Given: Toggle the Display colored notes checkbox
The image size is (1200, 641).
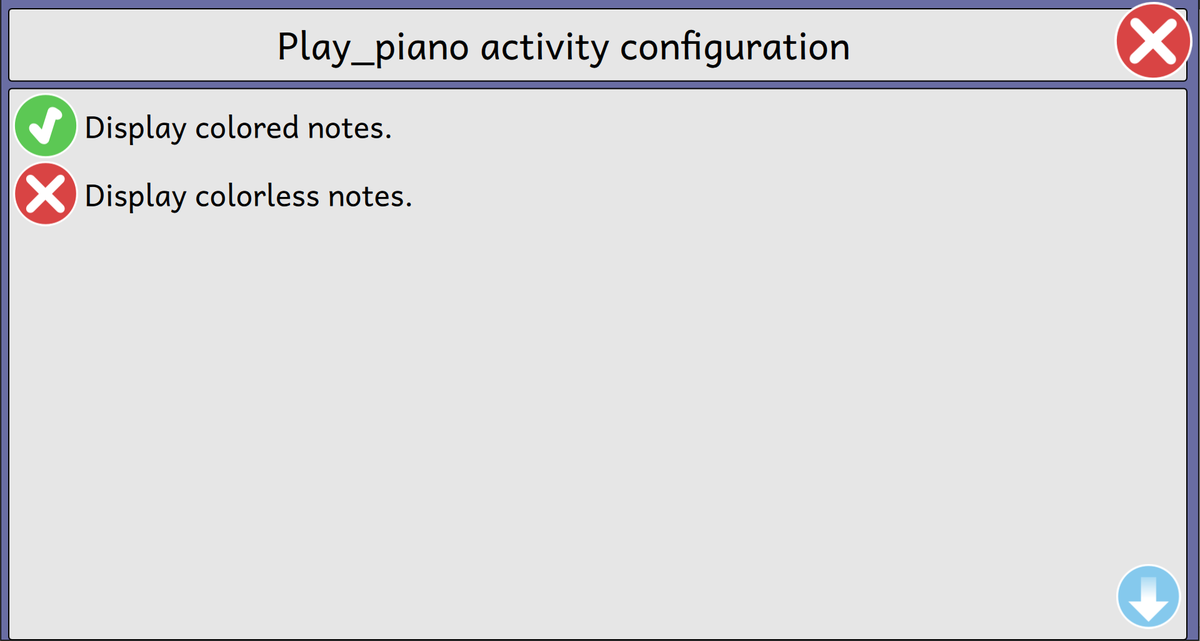Looking at the screenshot, I should (45, 127).
